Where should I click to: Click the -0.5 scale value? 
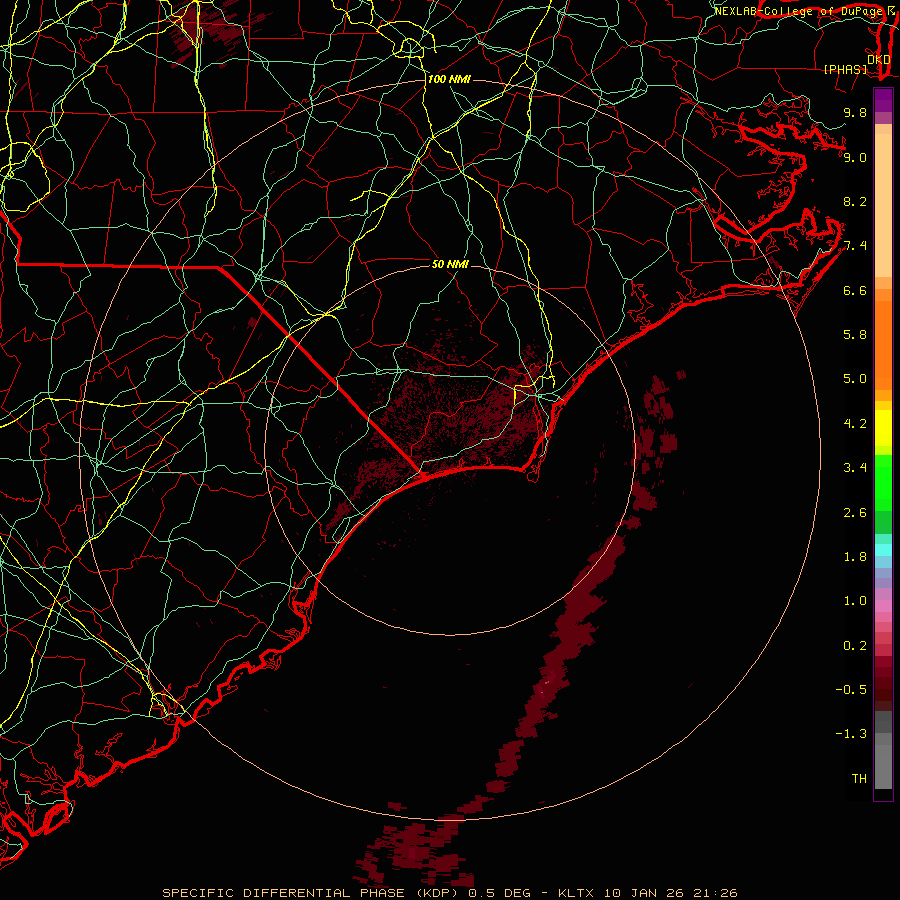pos(851,690)
